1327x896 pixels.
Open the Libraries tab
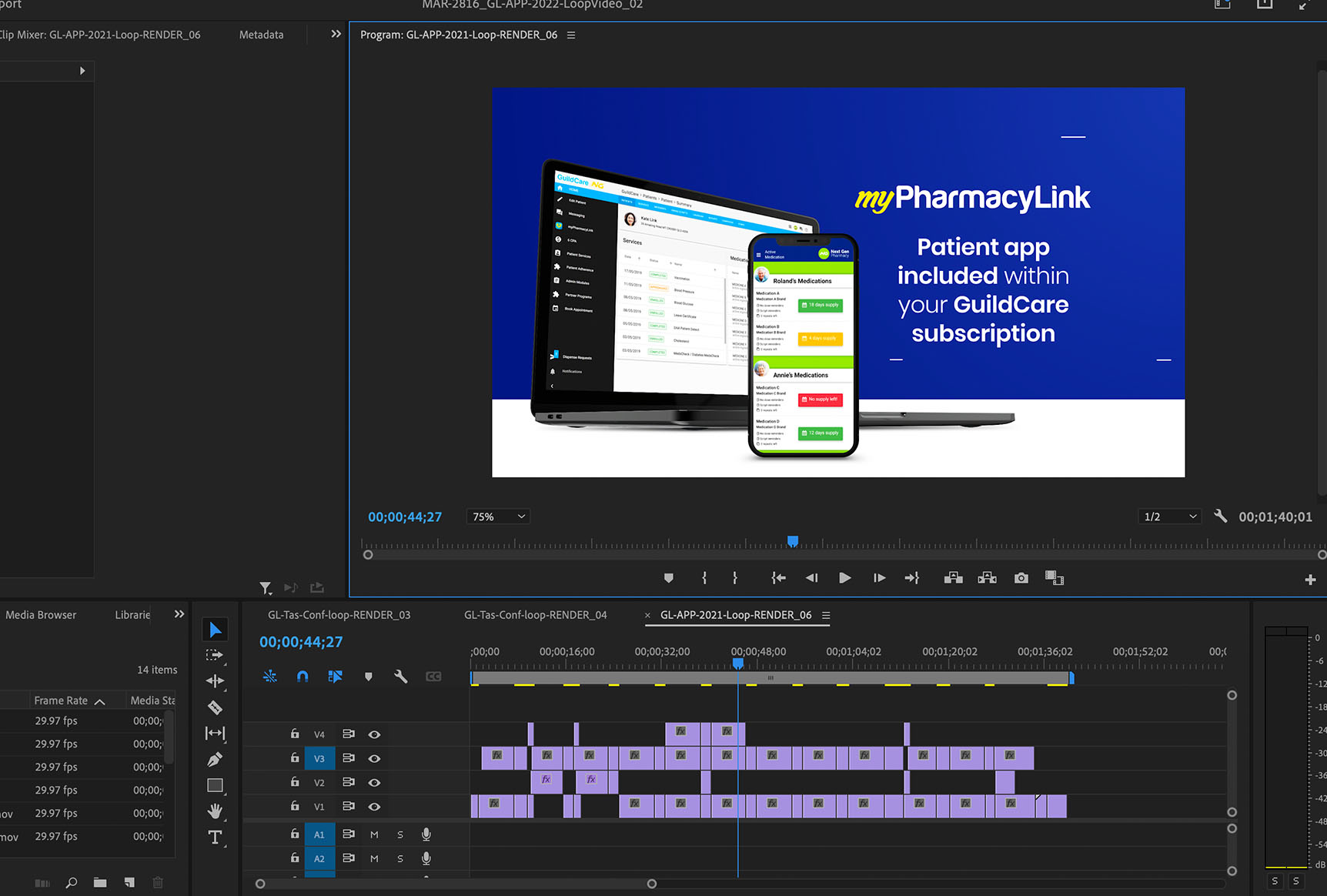132,615
